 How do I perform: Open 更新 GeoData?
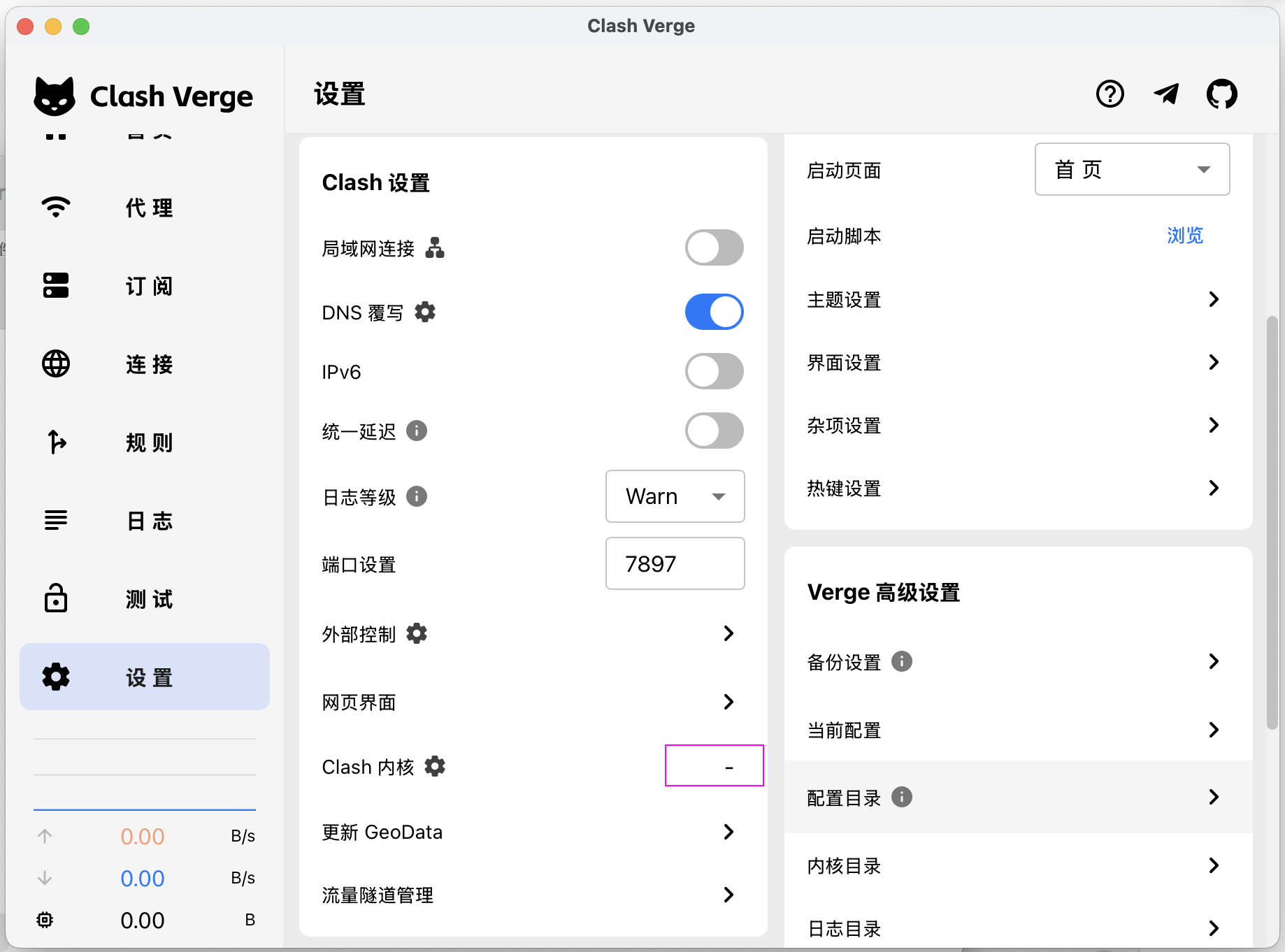pyautogui.click(x=533, y=832)
